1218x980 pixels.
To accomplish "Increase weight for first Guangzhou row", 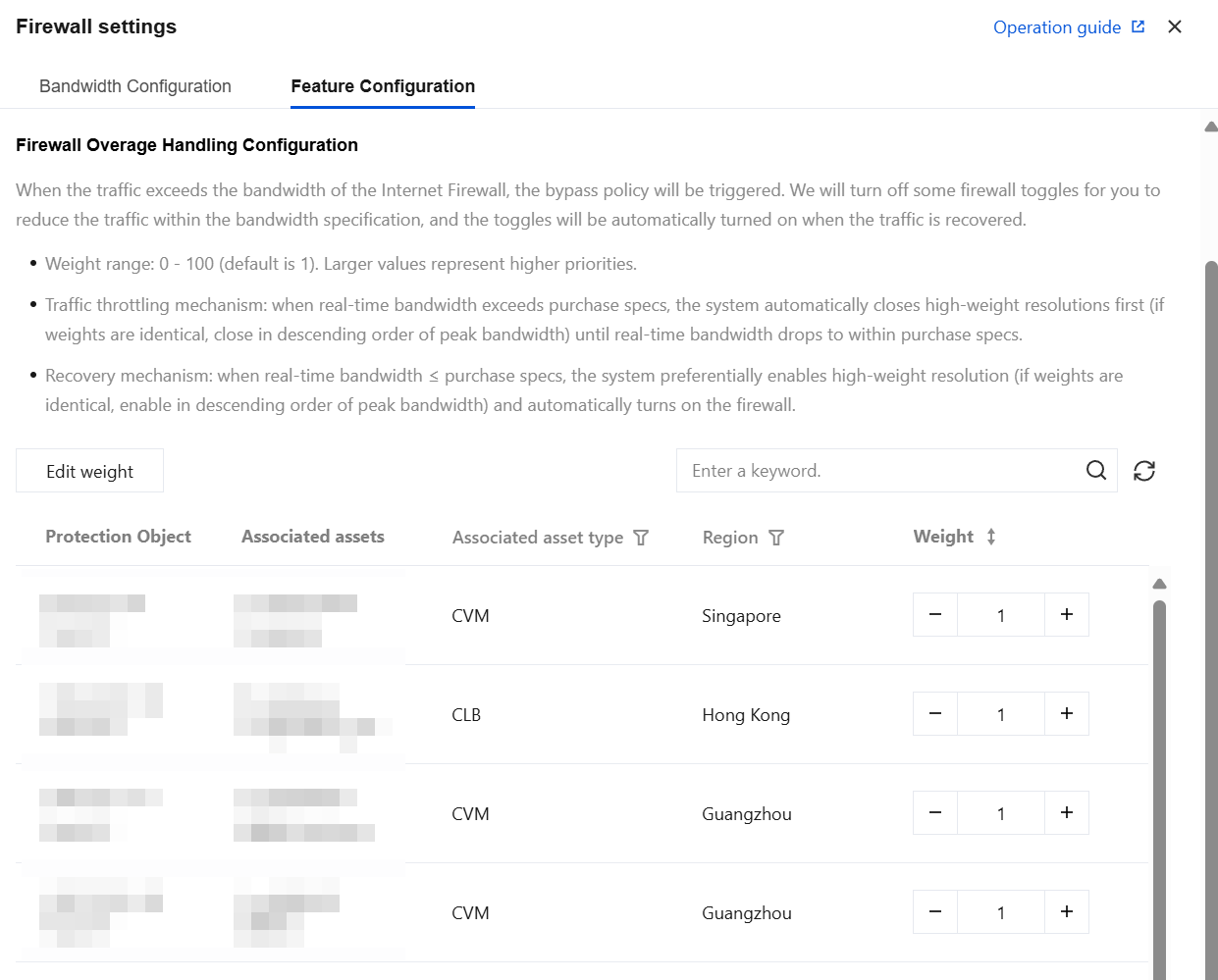I will pyautogui.click(x=1067, y=813).
